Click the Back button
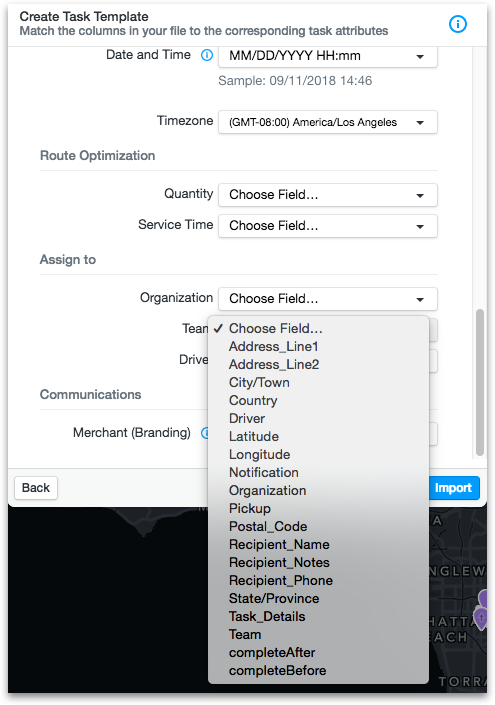 [36, 488]
